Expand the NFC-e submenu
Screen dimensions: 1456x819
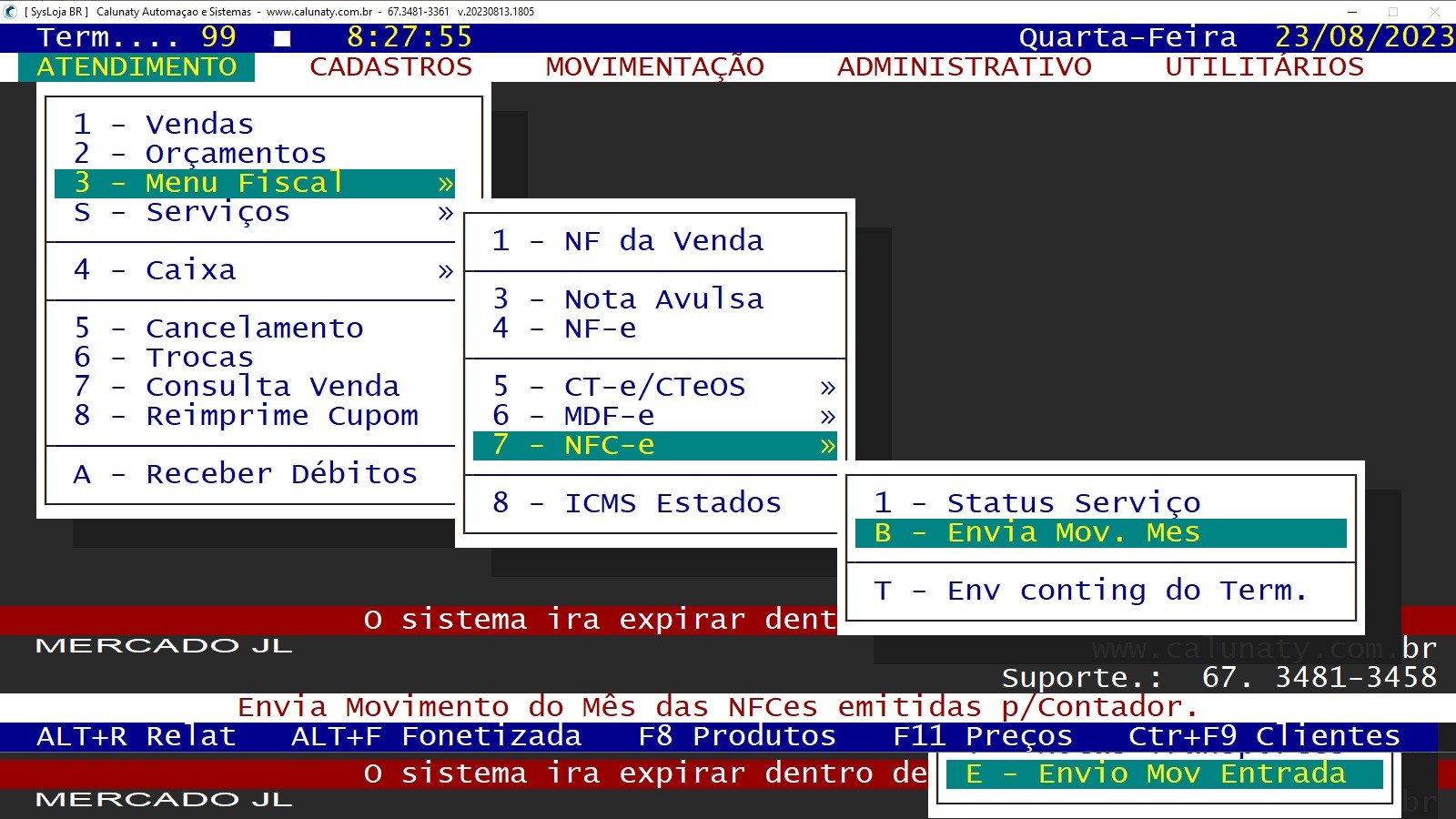[x=601, y=445]
